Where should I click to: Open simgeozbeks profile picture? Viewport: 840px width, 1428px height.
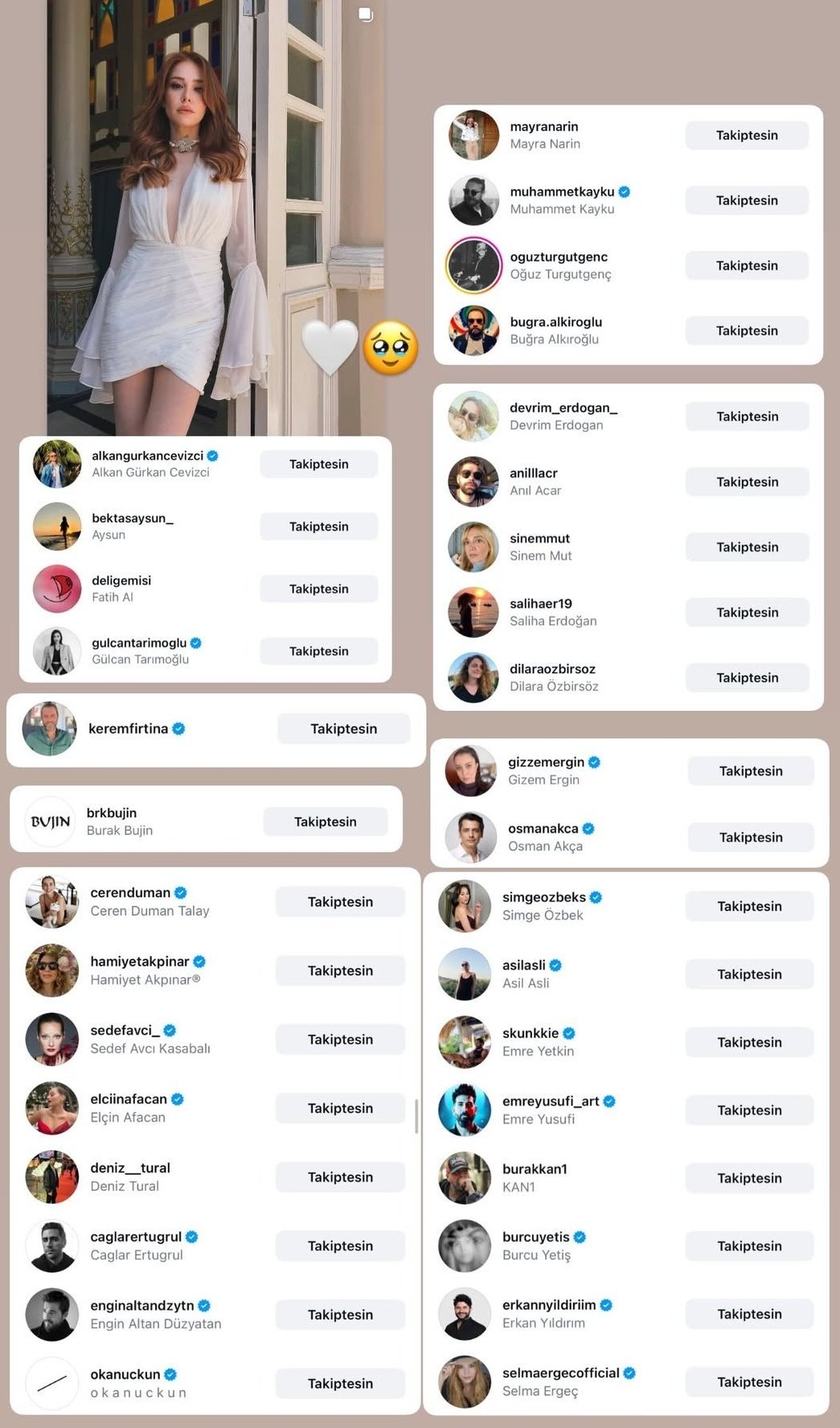pos(465,905)
